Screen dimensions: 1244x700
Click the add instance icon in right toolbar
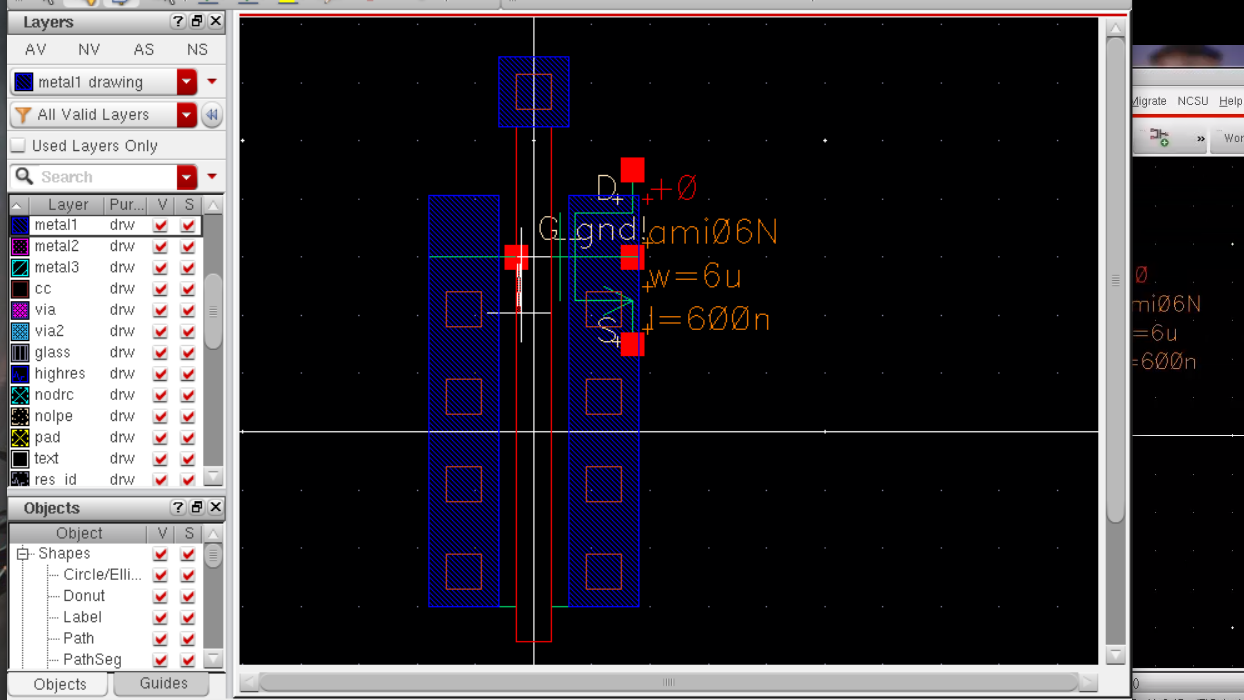tap(1159, 137)
